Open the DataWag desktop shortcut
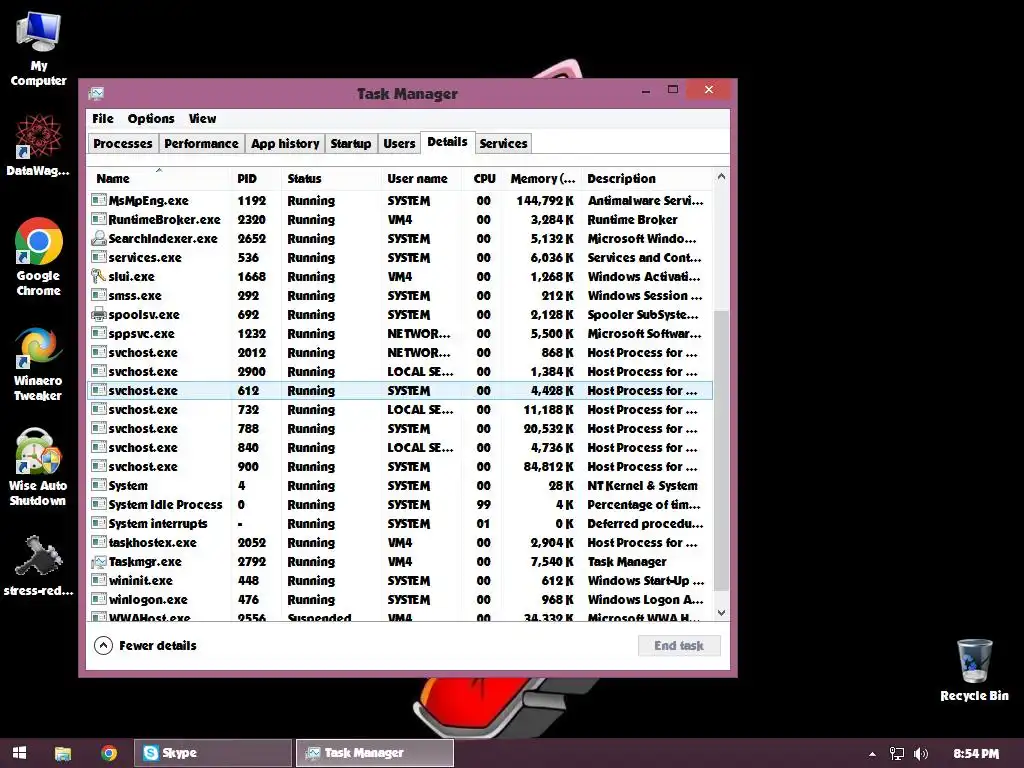The width and height of the screenshot is (1024, 768). pos(38,145)
